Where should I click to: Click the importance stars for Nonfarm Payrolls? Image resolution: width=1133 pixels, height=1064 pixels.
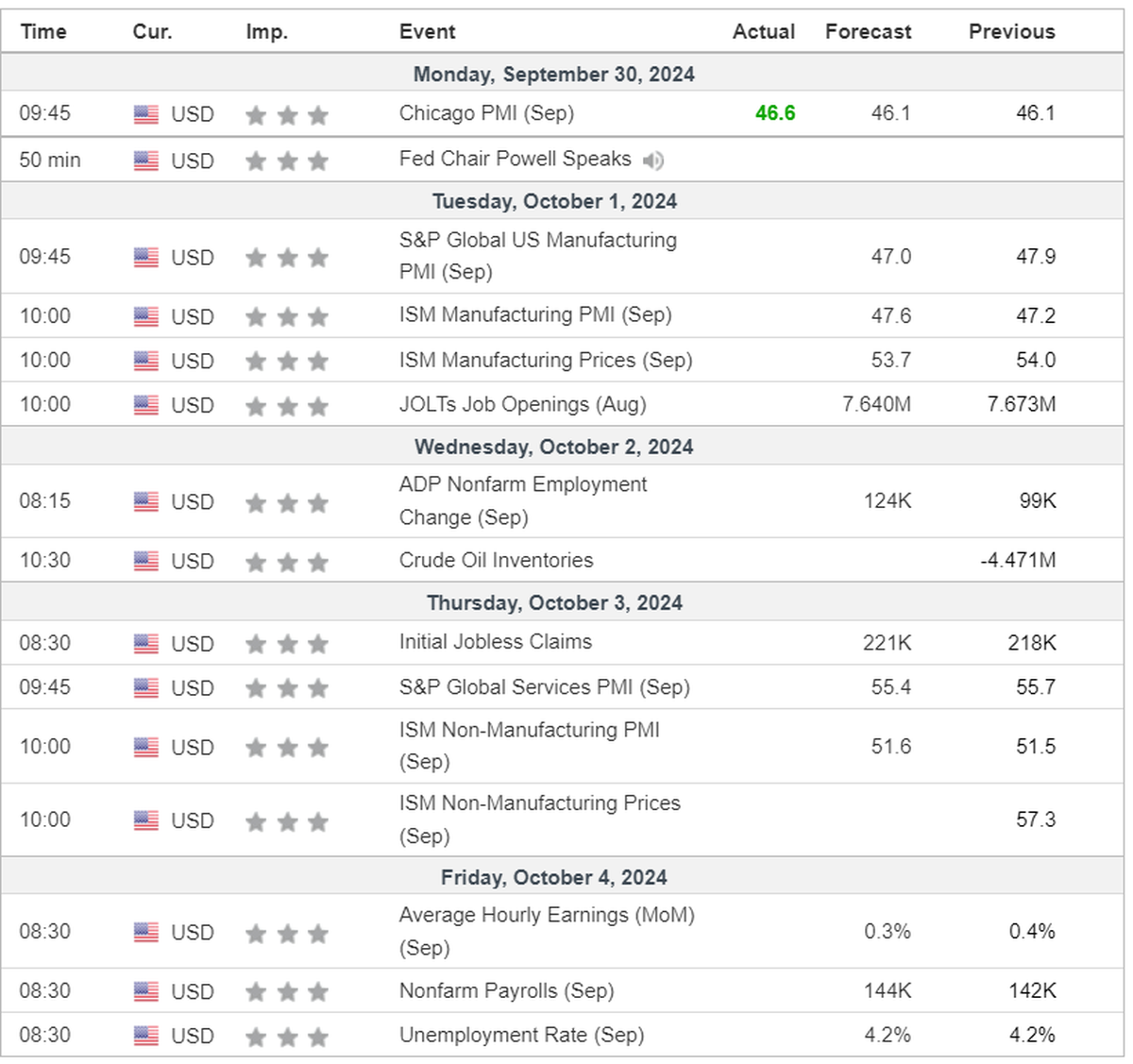coord(287,992)
